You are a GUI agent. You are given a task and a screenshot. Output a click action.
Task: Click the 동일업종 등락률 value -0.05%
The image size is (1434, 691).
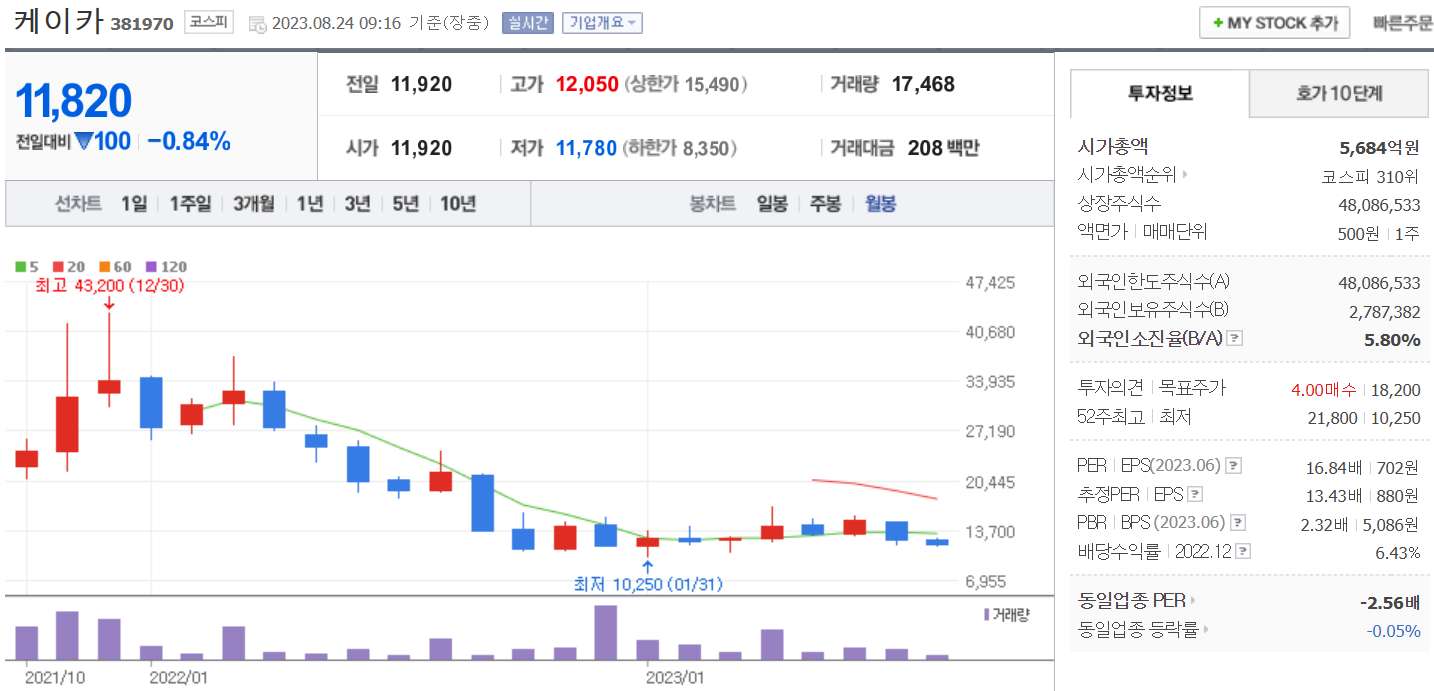[x=1393, y=631]
